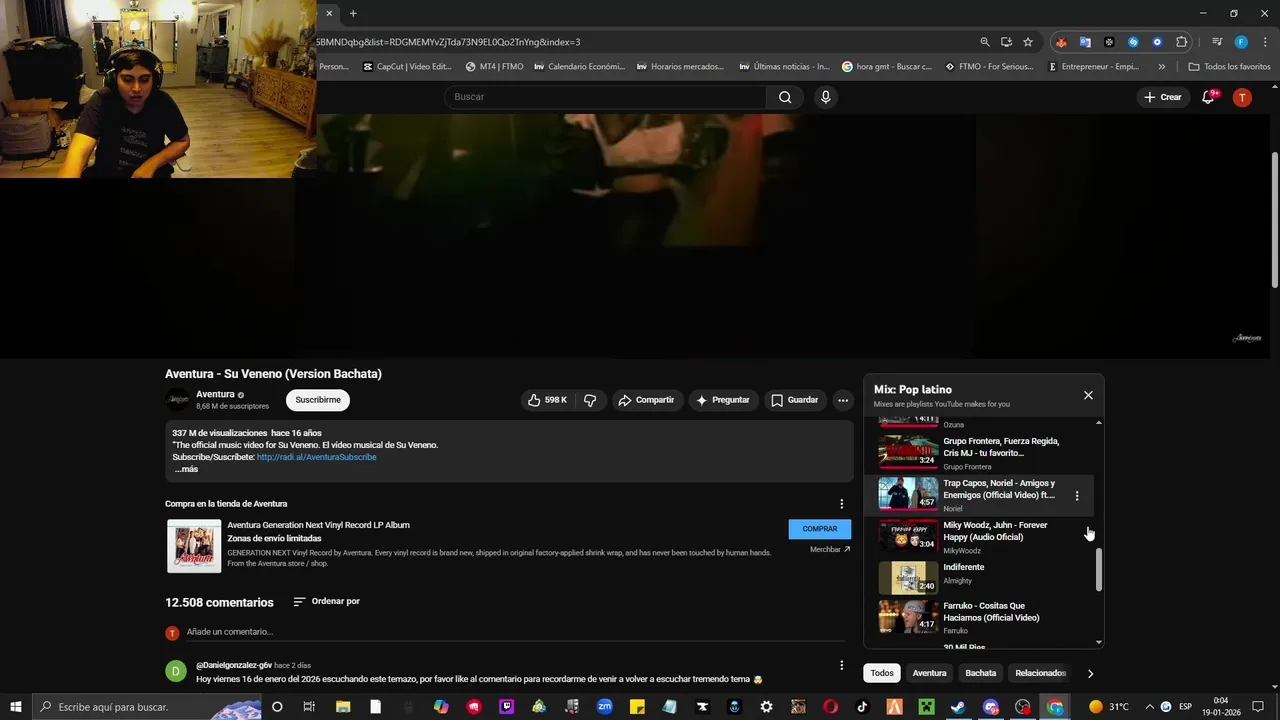Click install app icon in address bar
1280x720 pixels.
[1006, 42]
